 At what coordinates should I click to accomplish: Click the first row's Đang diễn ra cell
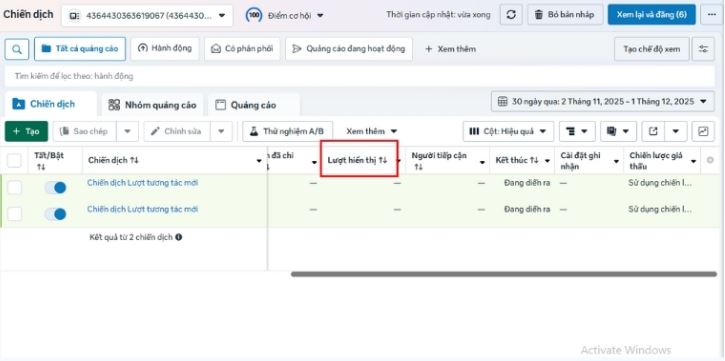point(527,183)
